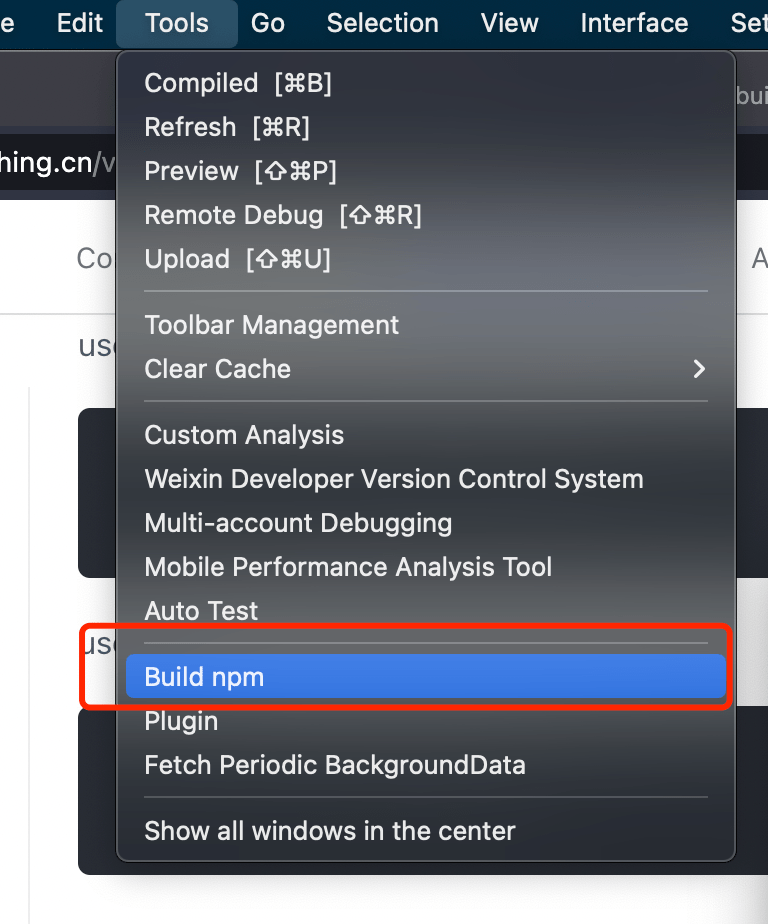Select Multi-account Debugging
This screenshot has height=924, width=768.
click(x=298, y=523)
